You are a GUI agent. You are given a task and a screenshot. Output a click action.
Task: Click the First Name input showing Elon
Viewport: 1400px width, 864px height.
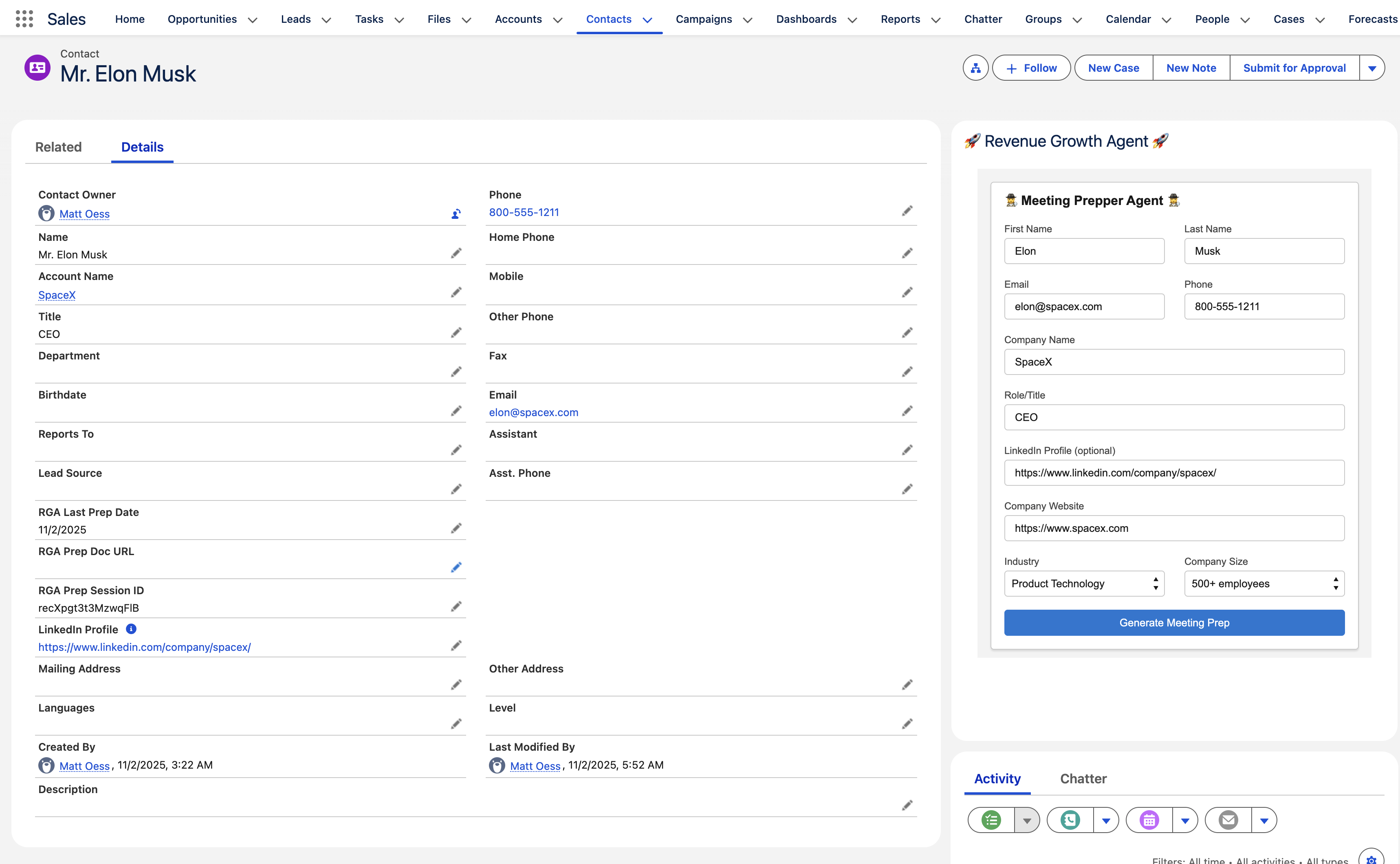(1083, 251)
